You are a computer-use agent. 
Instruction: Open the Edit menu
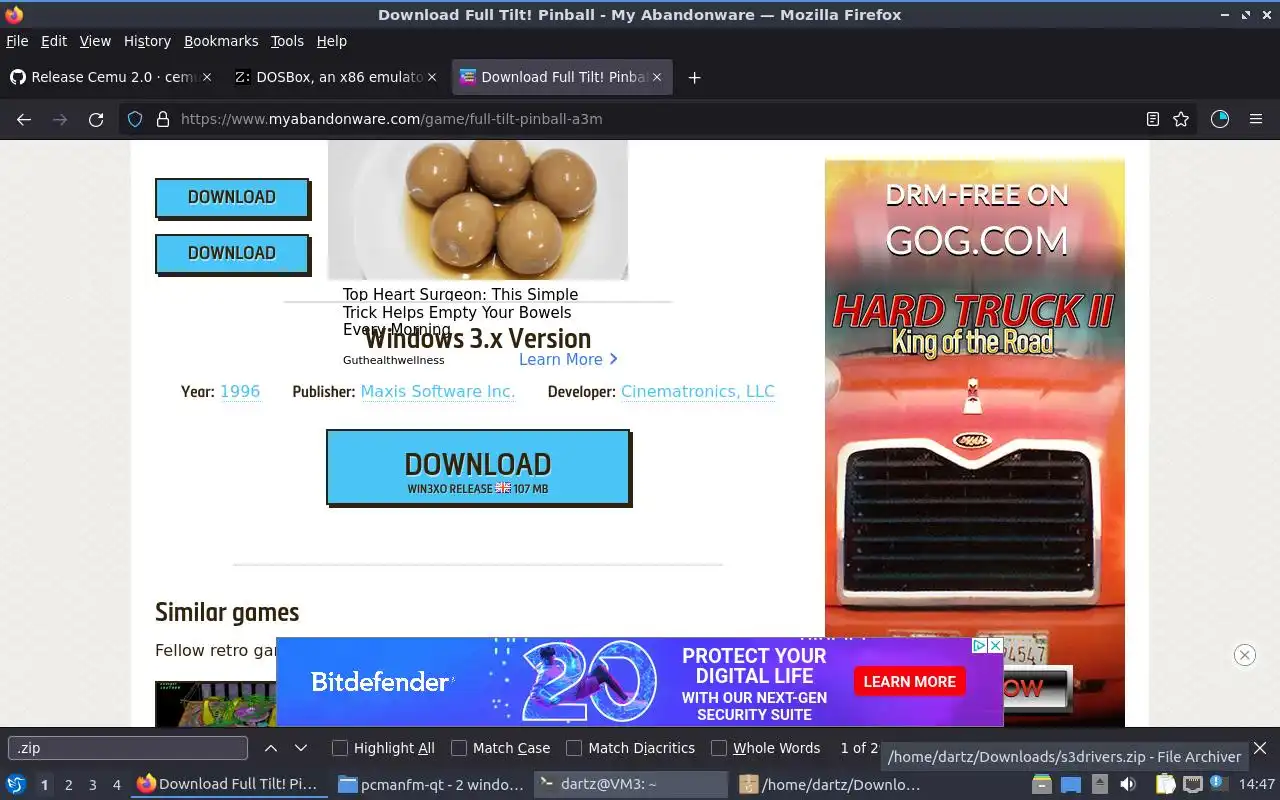tap(54, 41)
